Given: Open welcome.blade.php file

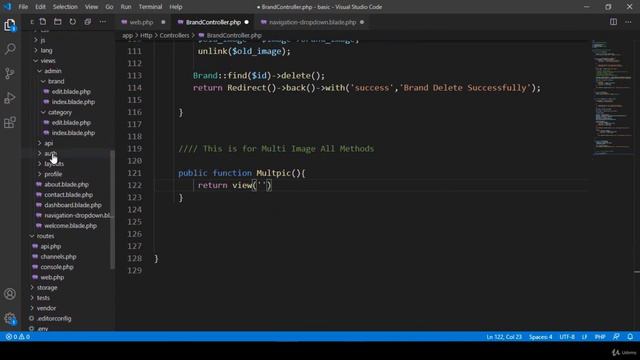Looking at the screenshot, I should [70, 226].
